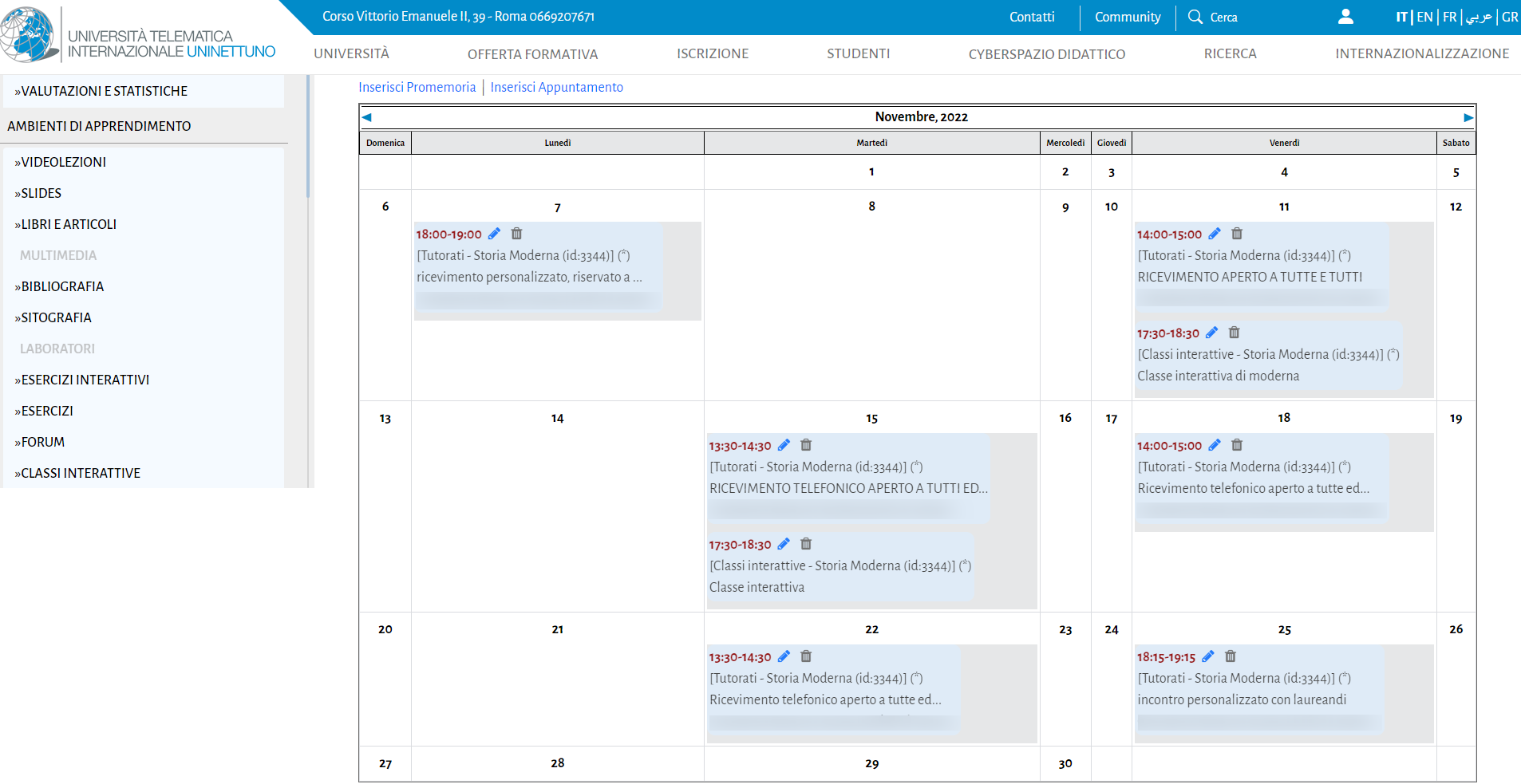Advance to next month with right arrow
This screenshot has width=1521, height=784.
point(1468,117)
